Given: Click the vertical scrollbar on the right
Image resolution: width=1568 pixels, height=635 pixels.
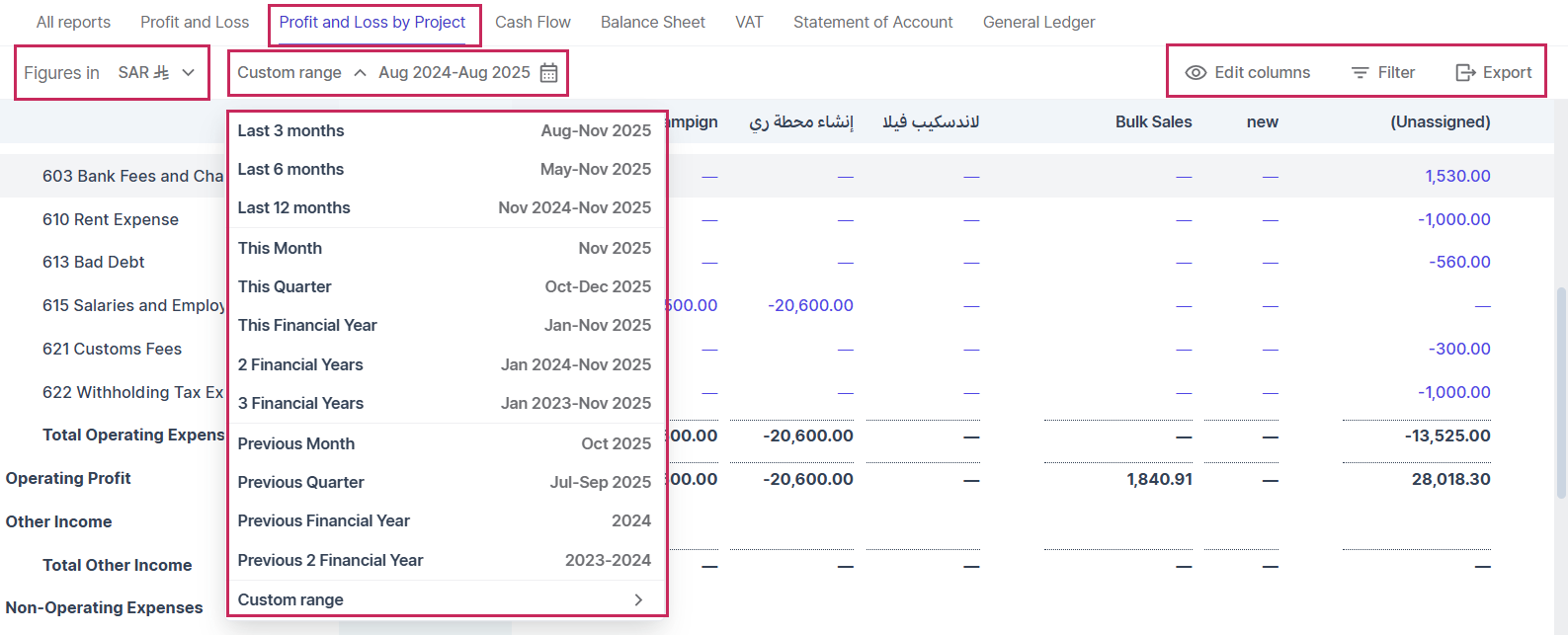Looking at the screenshot, I should (1560, 395).
